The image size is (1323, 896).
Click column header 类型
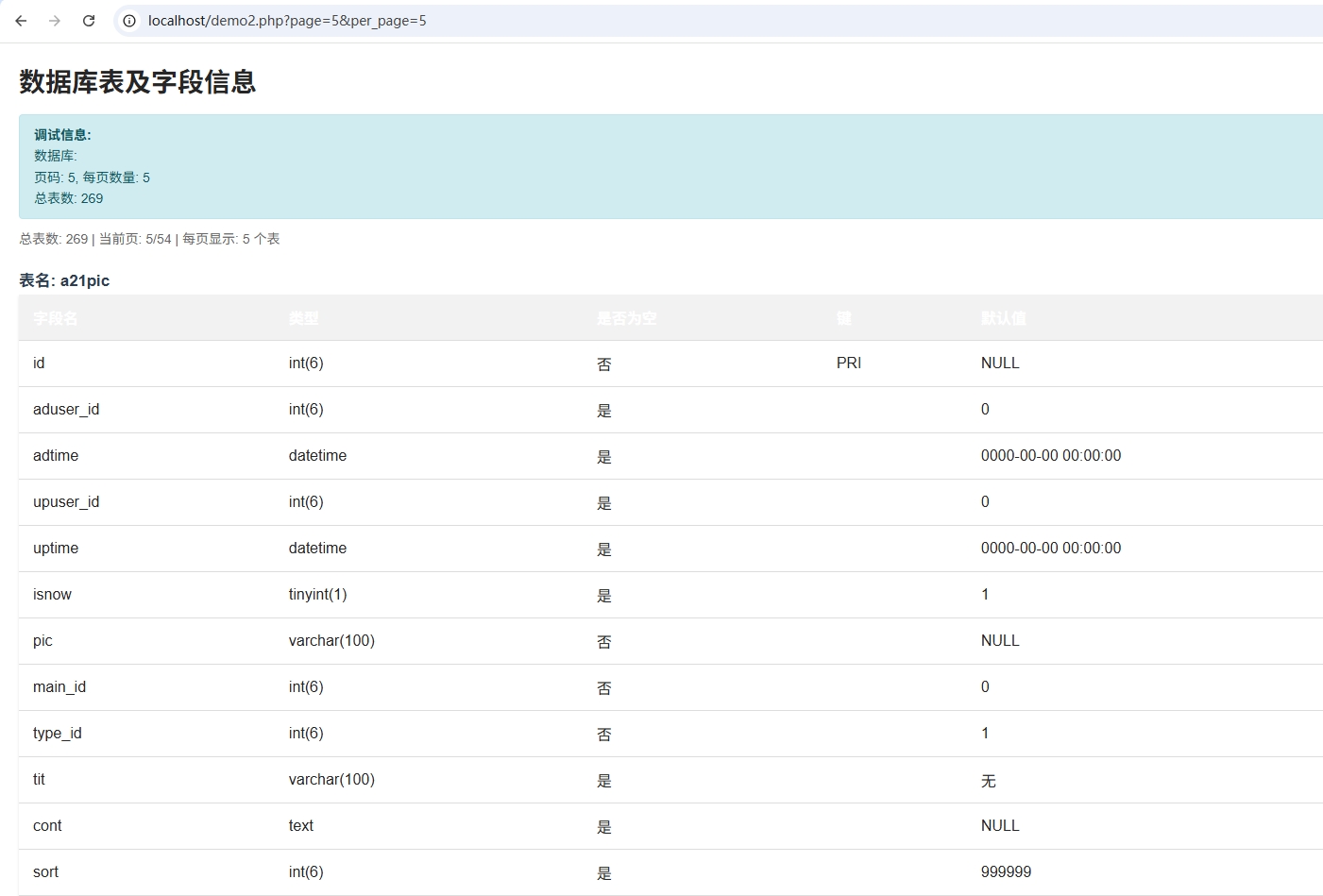click(x=304, y=318)
